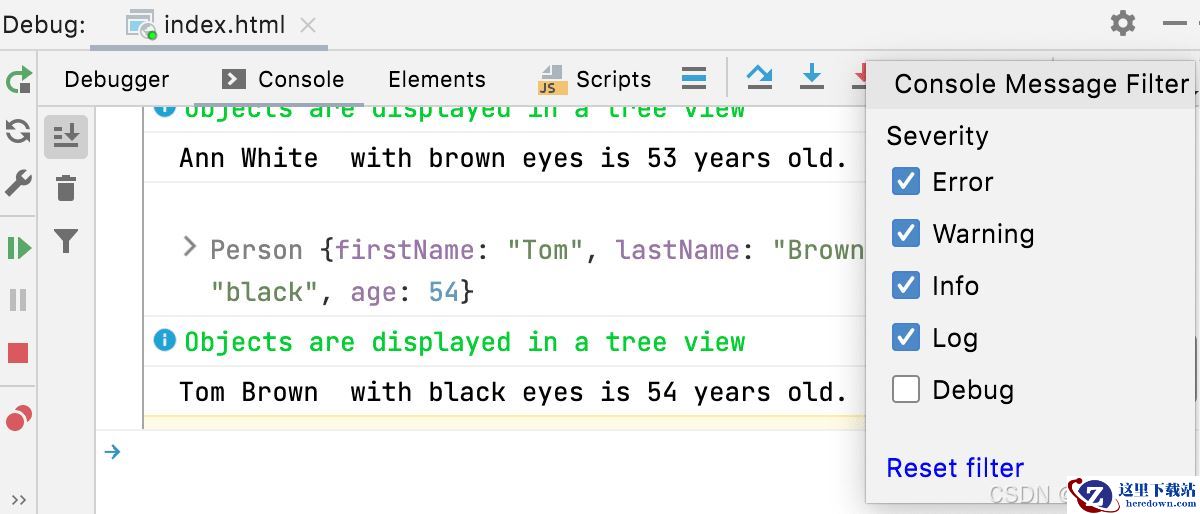
Task: Enable the Debug severity checkbox
Action: 905,389
